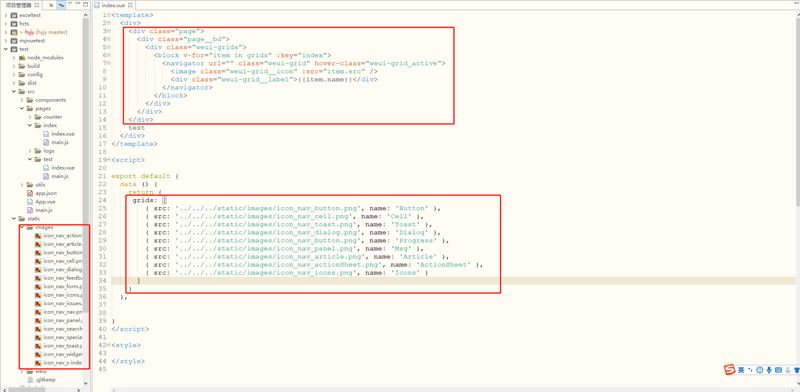800x392 pixels.
Task: Fold the style tag on line 42
Action: click(109, 345)
